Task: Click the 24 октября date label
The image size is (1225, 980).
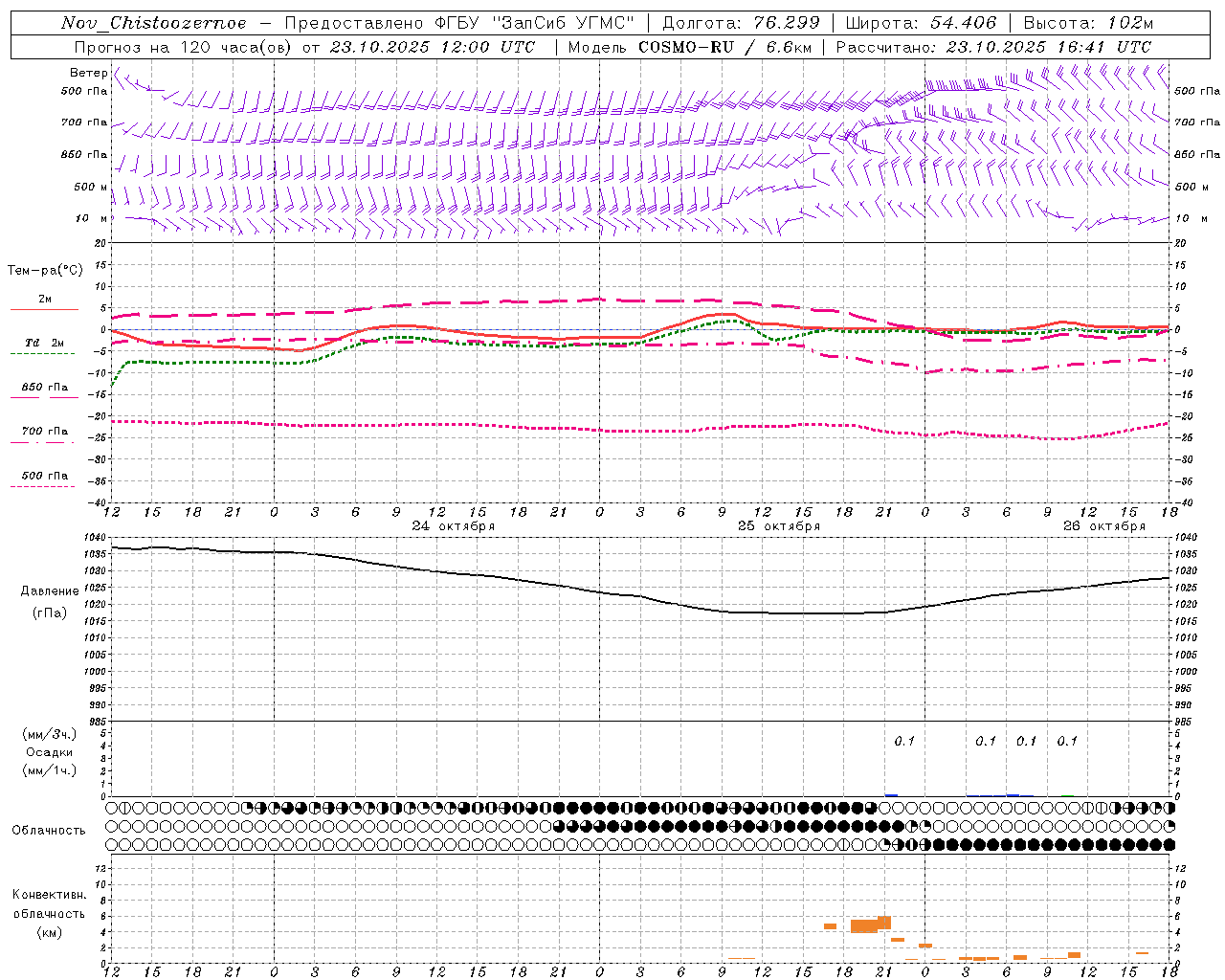Action: (454, 526)
